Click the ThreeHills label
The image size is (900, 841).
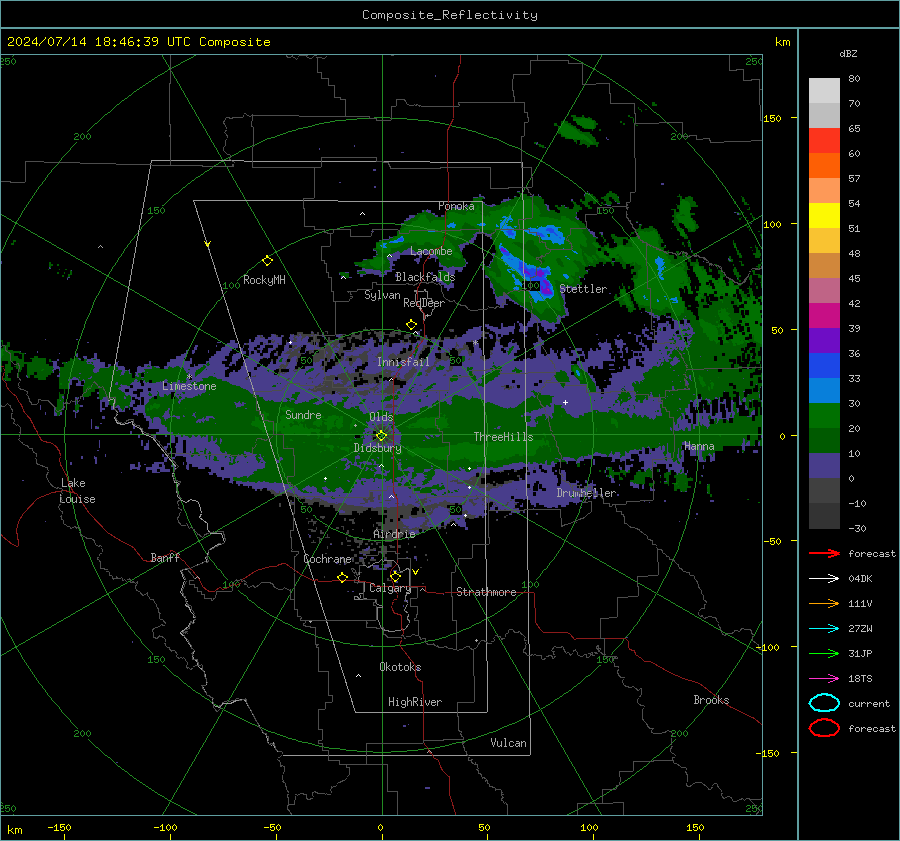[x=503, y=437]
